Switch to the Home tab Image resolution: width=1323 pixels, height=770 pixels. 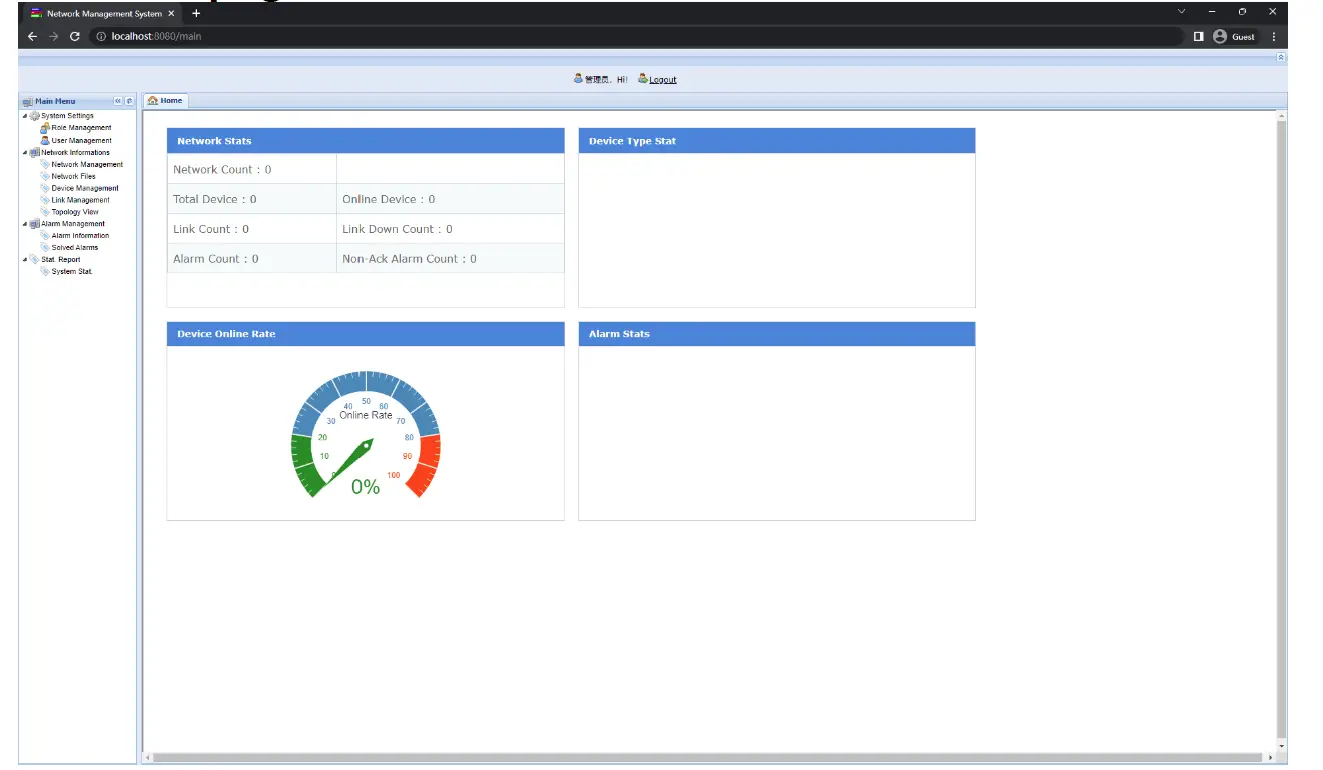pyautogui.click(x=165, y=100)
